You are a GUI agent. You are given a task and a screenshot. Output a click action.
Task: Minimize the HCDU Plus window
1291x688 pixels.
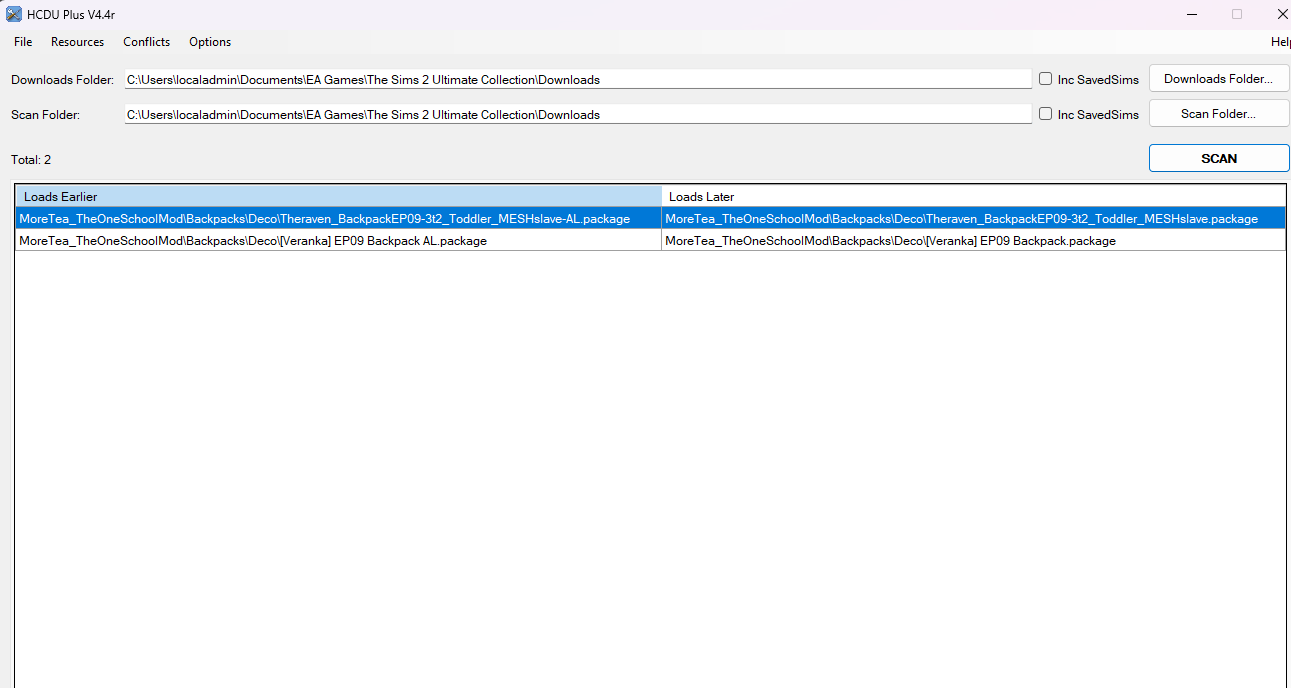(x=1191, y=14)
